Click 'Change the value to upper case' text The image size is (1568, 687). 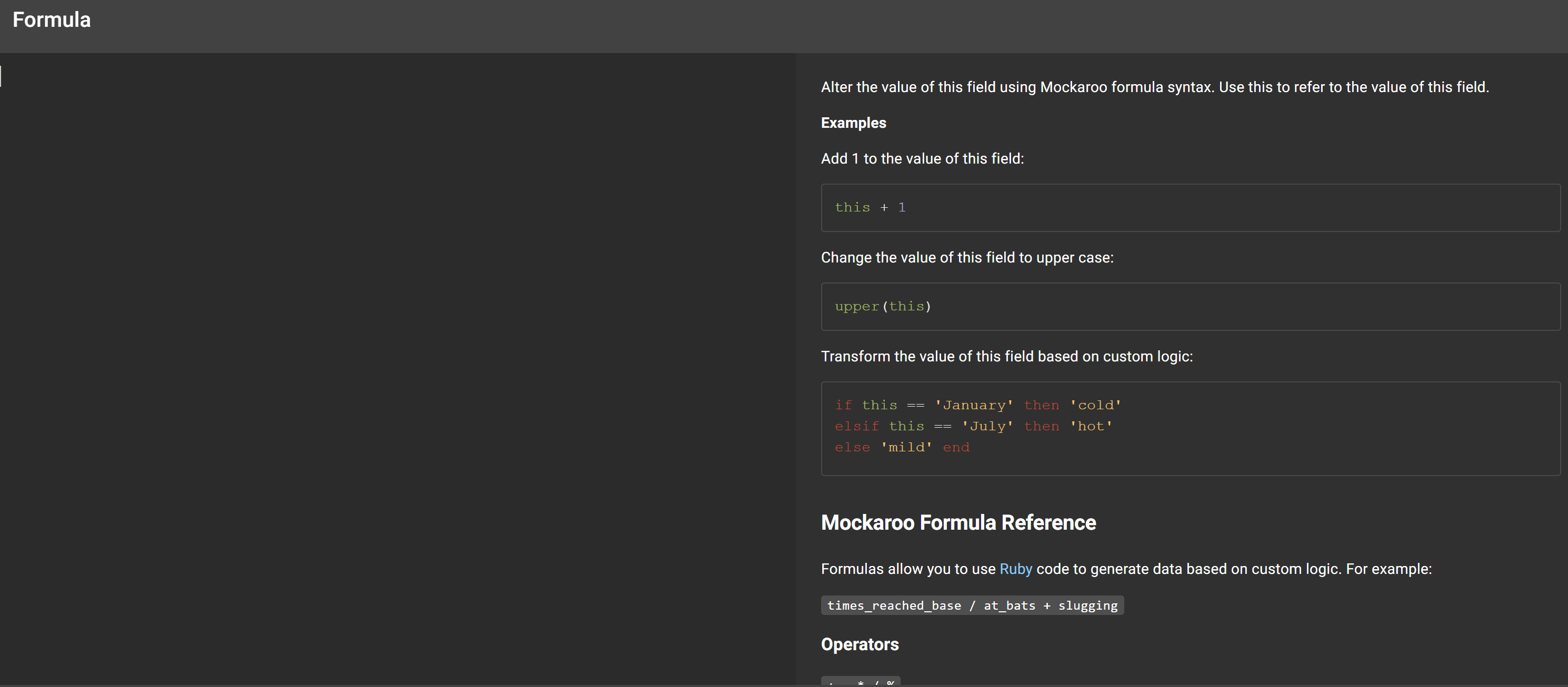(966, 258)
